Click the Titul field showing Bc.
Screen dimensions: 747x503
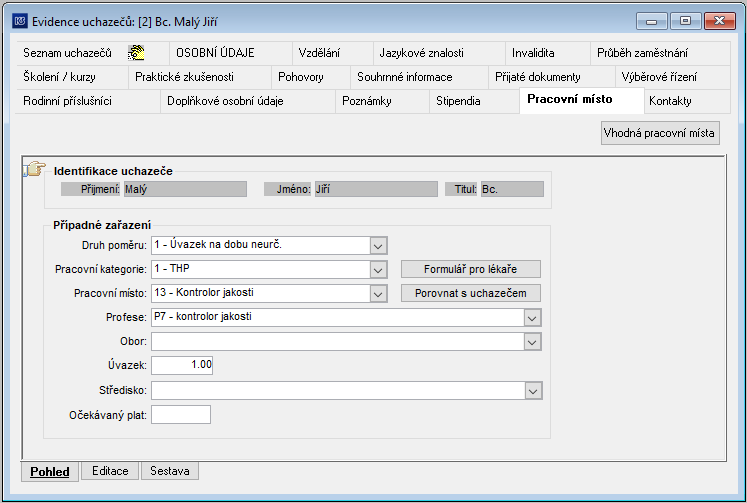512,189
